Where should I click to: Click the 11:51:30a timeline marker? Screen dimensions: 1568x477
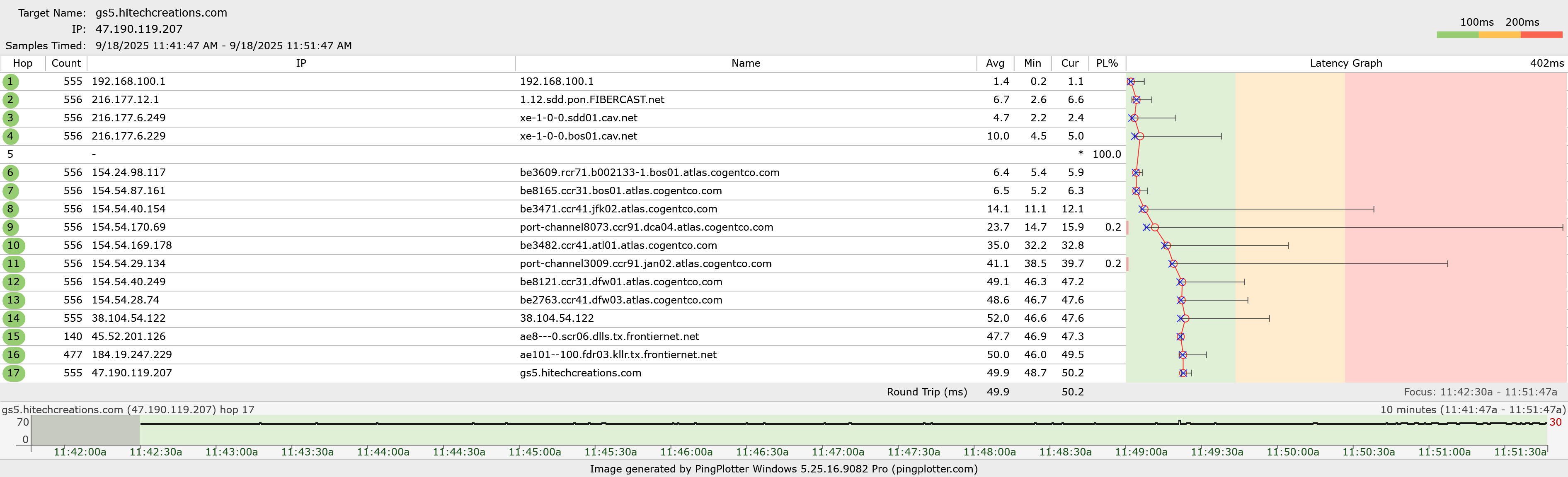(1520, 452)
